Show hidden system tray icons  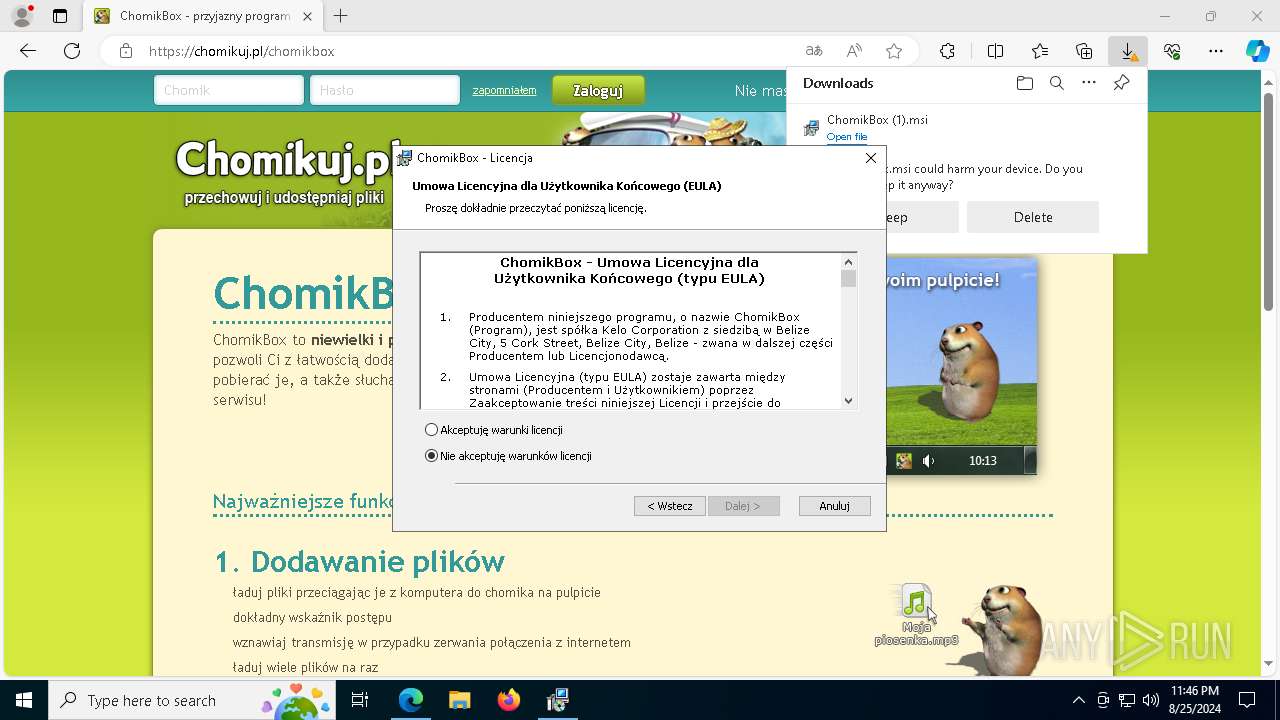point(1078,700)
